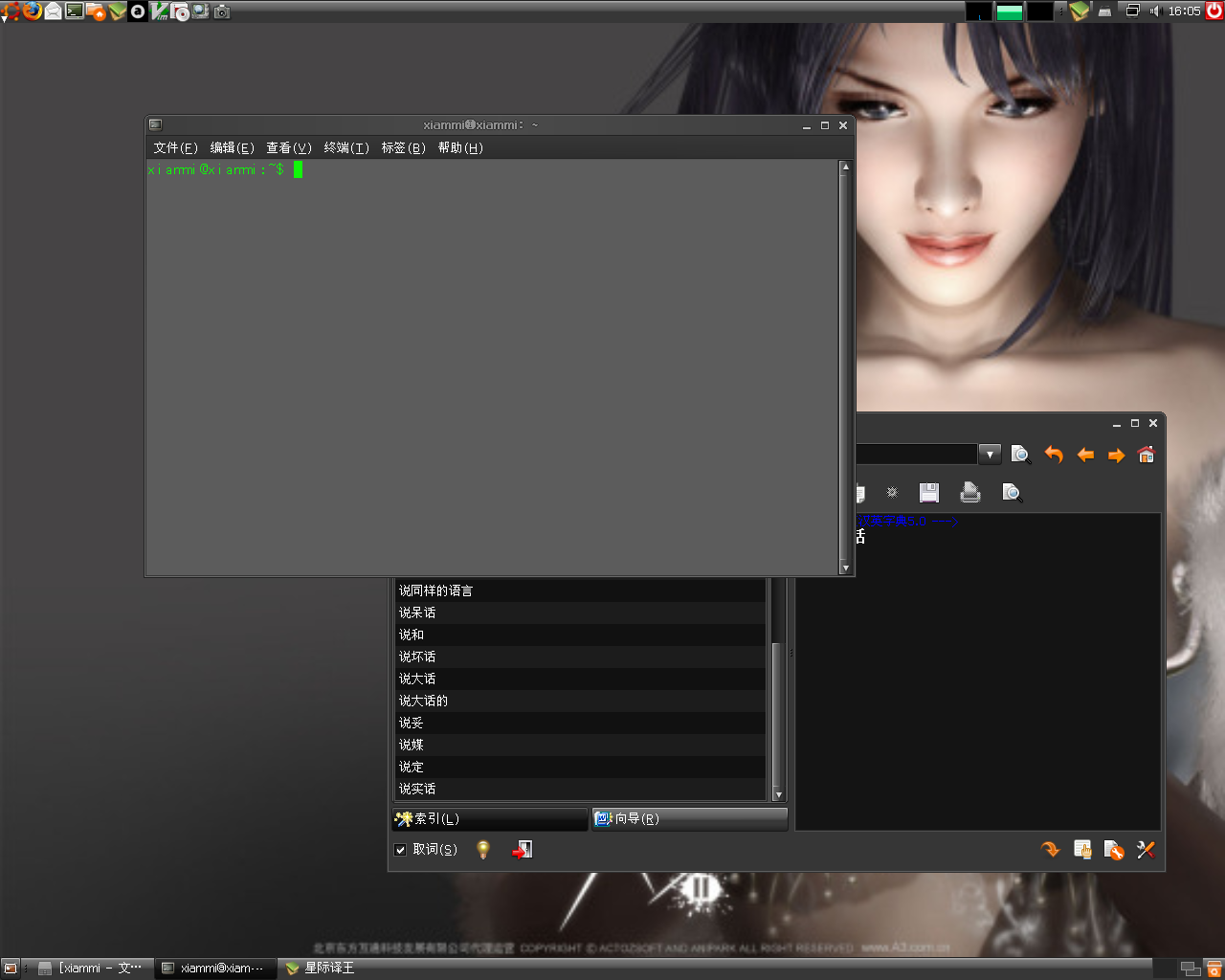Image resolution: width=1225 pixels, height=980 pixels.
Task: Click the green book tray icon
Action: pos(1080,11)
